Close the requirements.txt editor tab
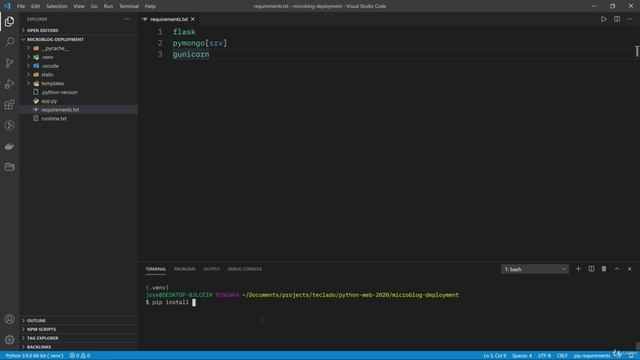Screen dimensions: 640x360 coord(193,19)
